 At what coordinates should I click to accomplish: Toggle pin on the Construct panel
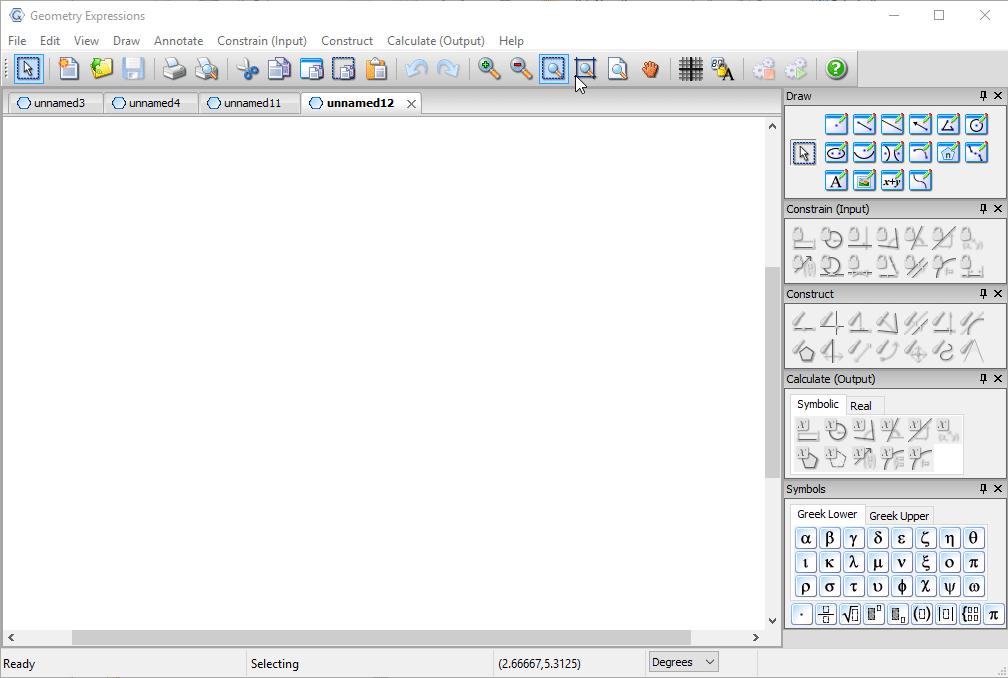coord(983,294)
